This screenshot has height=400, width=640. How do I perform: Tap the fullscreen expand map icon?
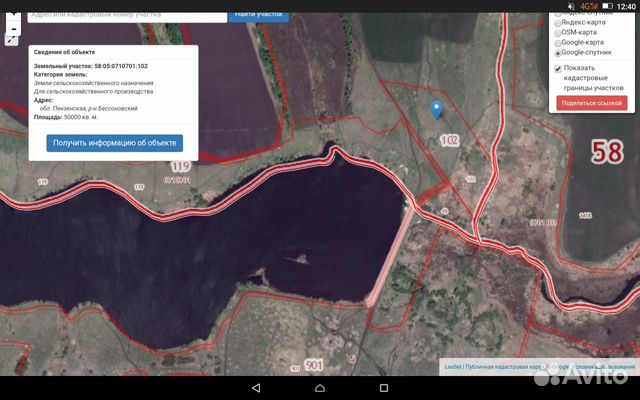[x=10, y=40]
